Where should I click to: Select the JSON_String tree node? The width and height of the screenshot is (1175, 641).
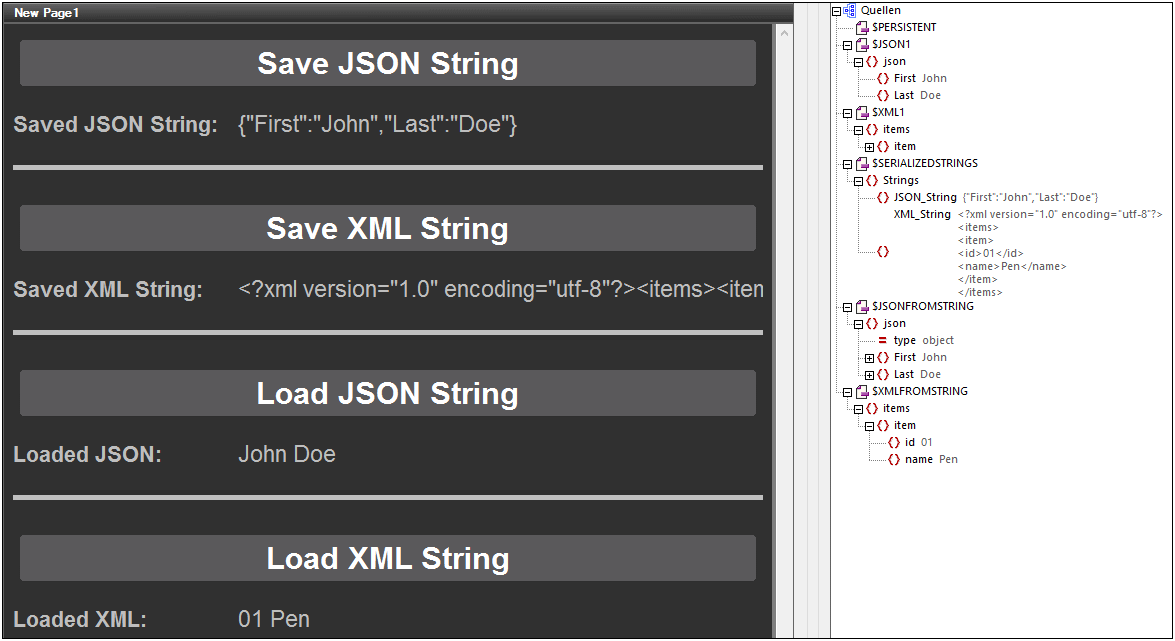pos(924,198)
